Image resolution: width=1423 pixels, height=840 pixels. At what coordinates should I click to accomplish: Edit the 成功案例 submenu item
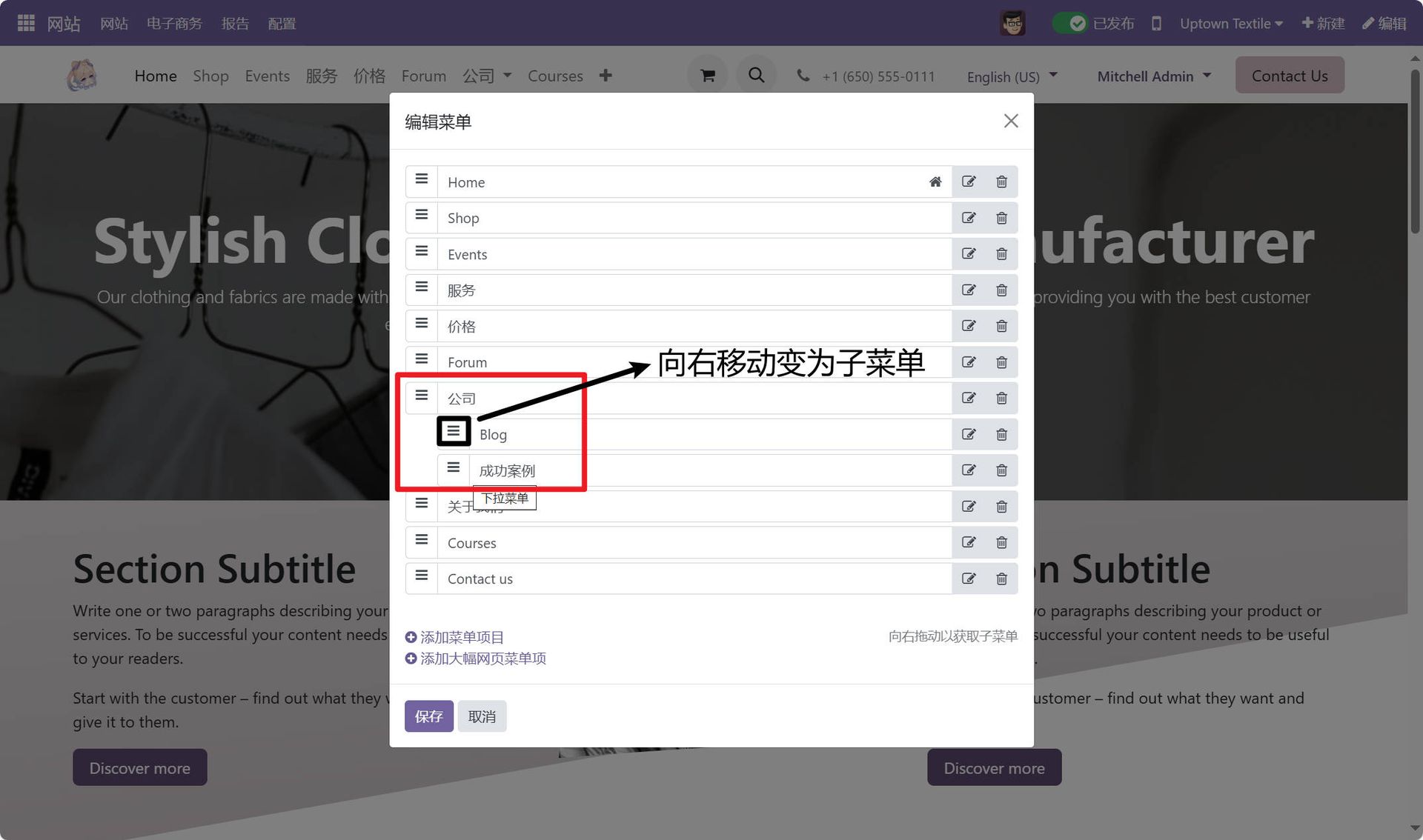tap(969, 470)
